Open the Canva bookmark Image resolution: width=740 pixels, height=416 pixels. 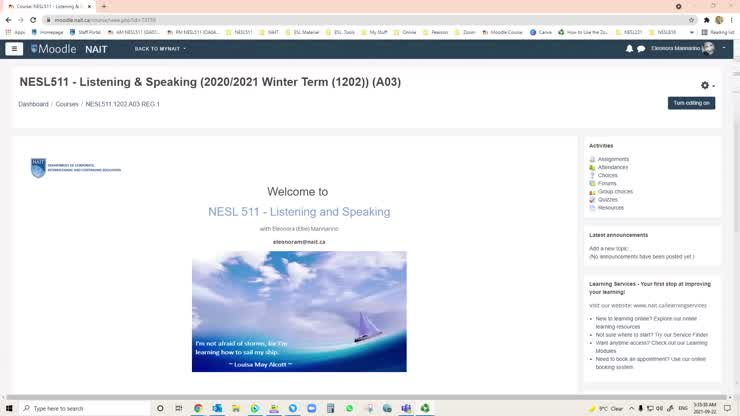[x=541, y=32]
